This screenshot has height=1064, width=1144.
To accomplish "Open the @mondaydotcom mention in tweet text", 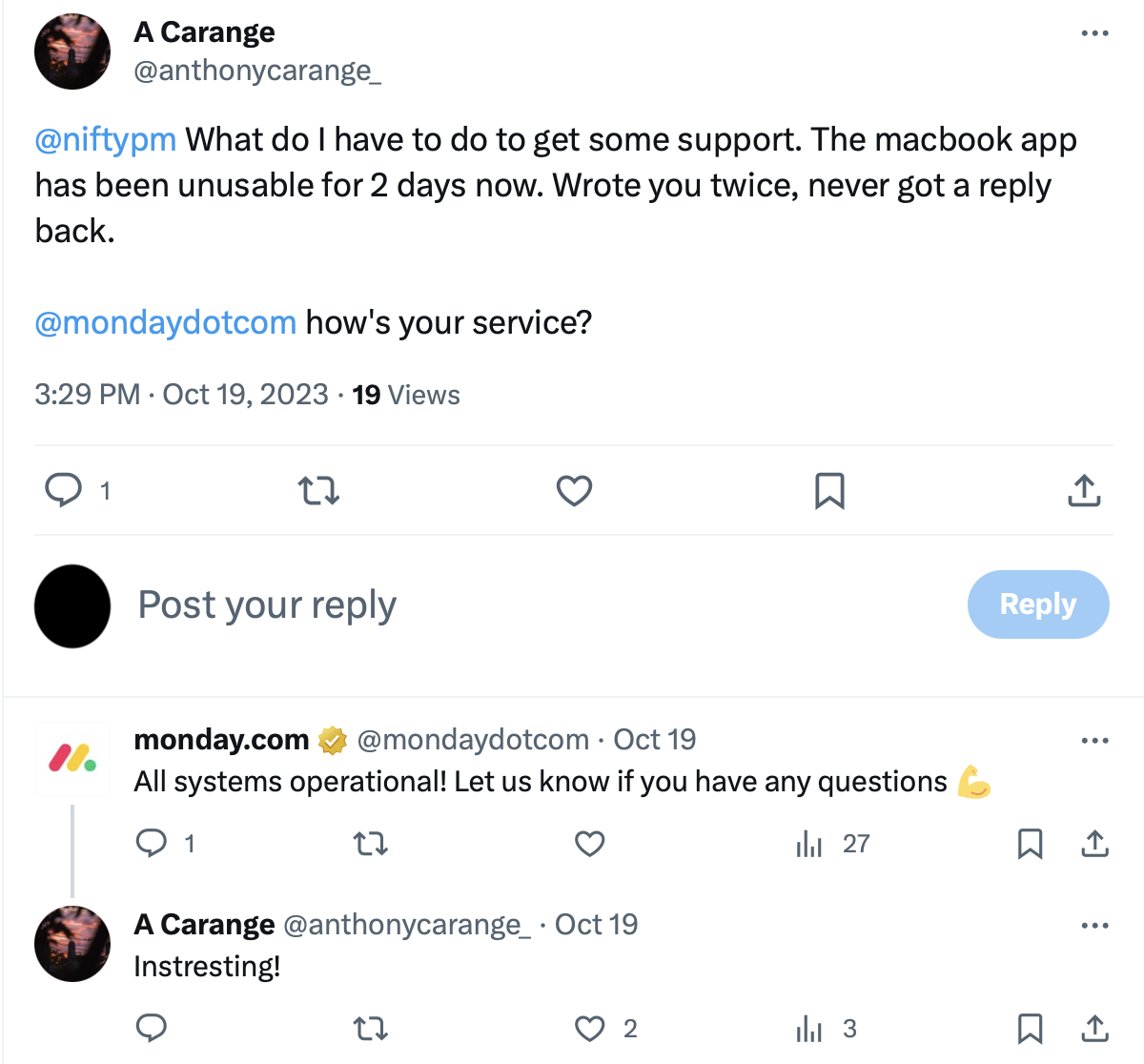I will pos(166,323).
